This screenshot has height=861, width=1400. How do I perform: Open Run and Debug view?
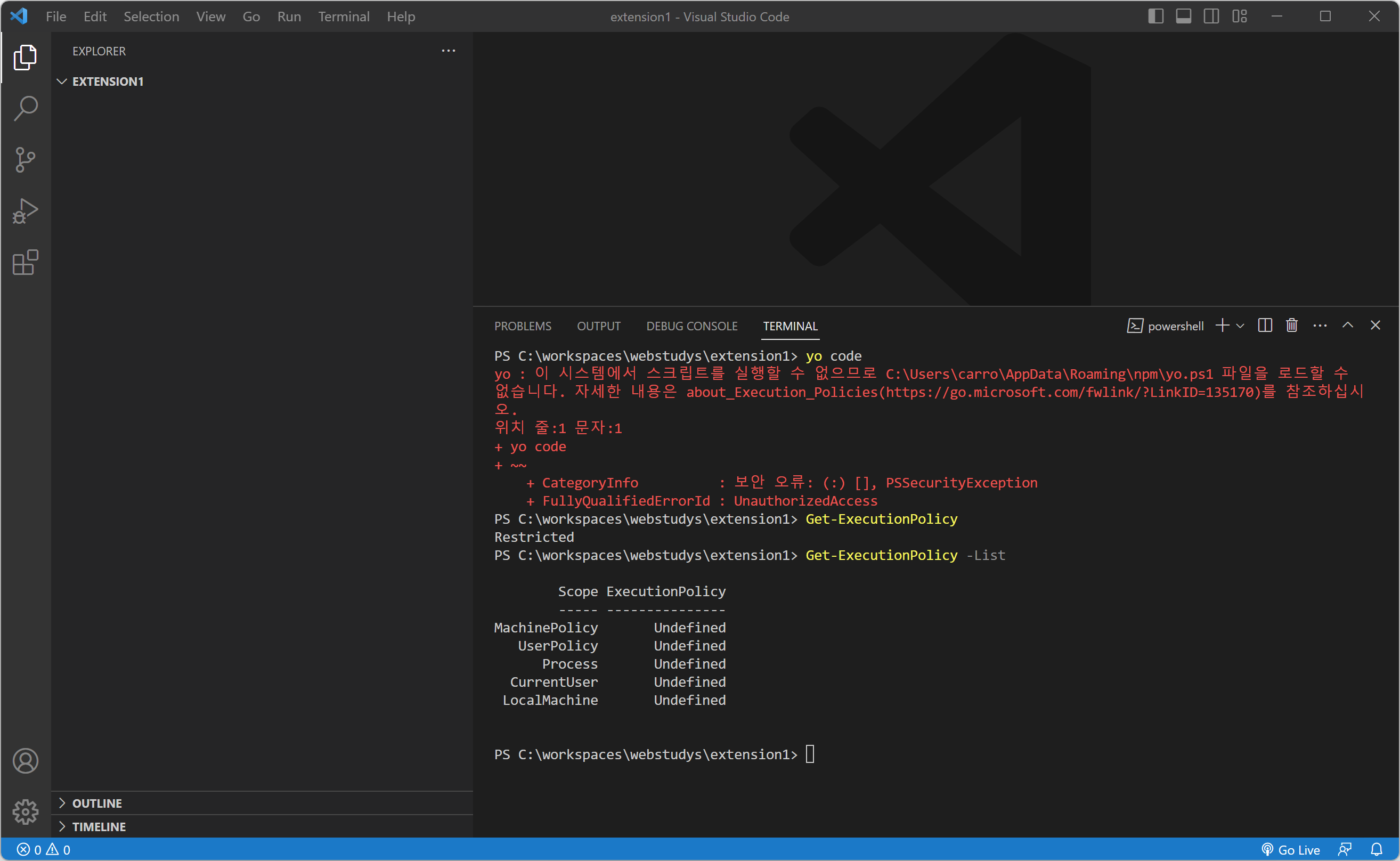[25, 210]
